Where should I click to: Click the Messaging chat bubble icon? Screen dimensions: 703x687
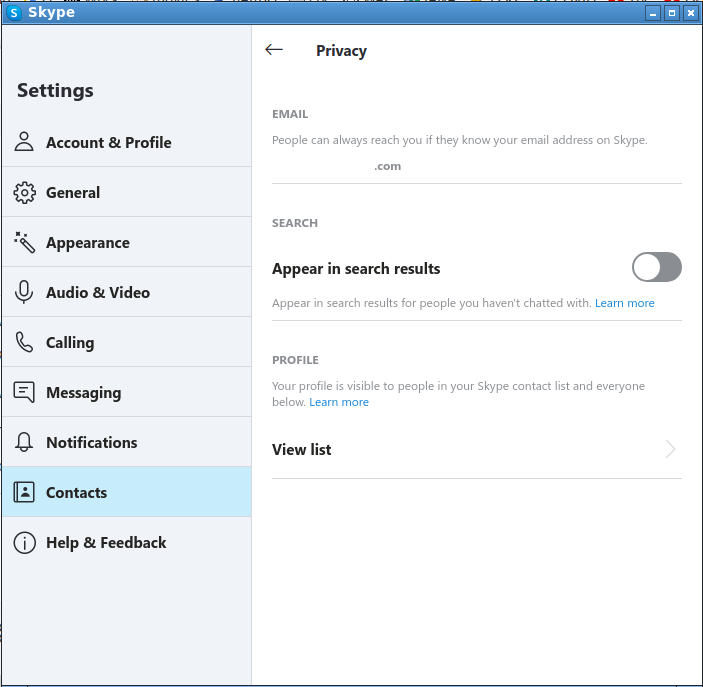[24, 392]
